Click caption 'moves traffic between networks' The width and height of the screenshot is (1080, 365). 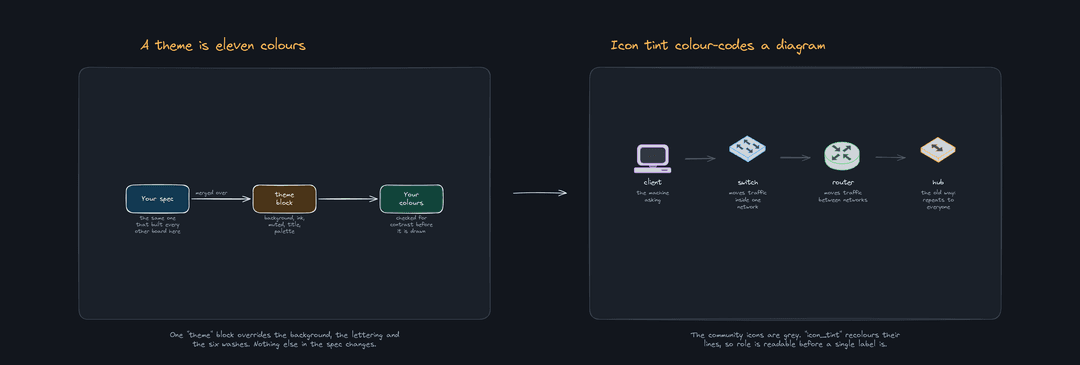pos(842,196)
